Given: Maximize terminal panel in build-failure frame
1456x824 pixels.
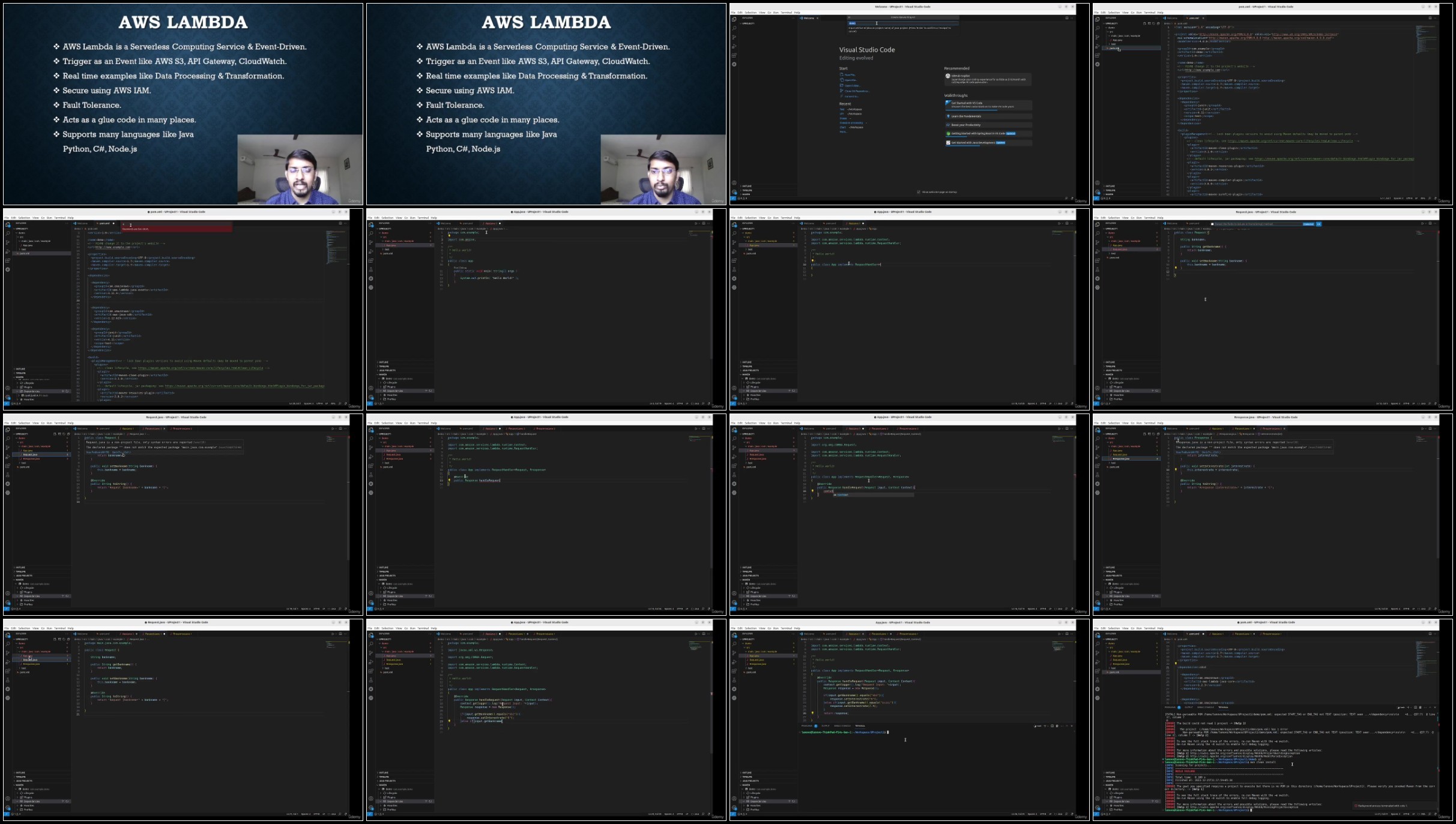Looking at the screenshot, I should [x=1430, y=708].
